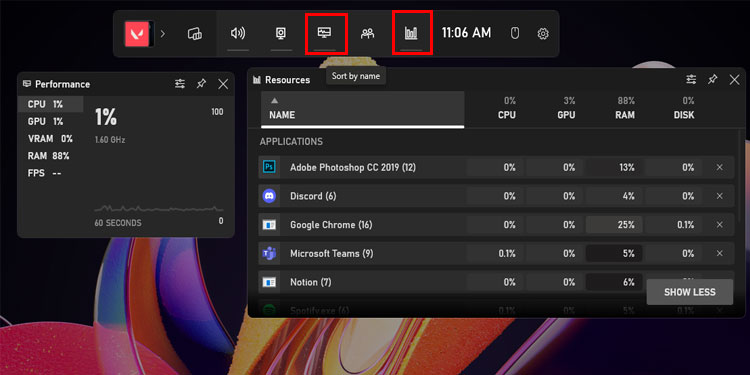Pin the Performance widget
Image resolution: width=750 pixels, height=375 pixels.
[201, 84]
